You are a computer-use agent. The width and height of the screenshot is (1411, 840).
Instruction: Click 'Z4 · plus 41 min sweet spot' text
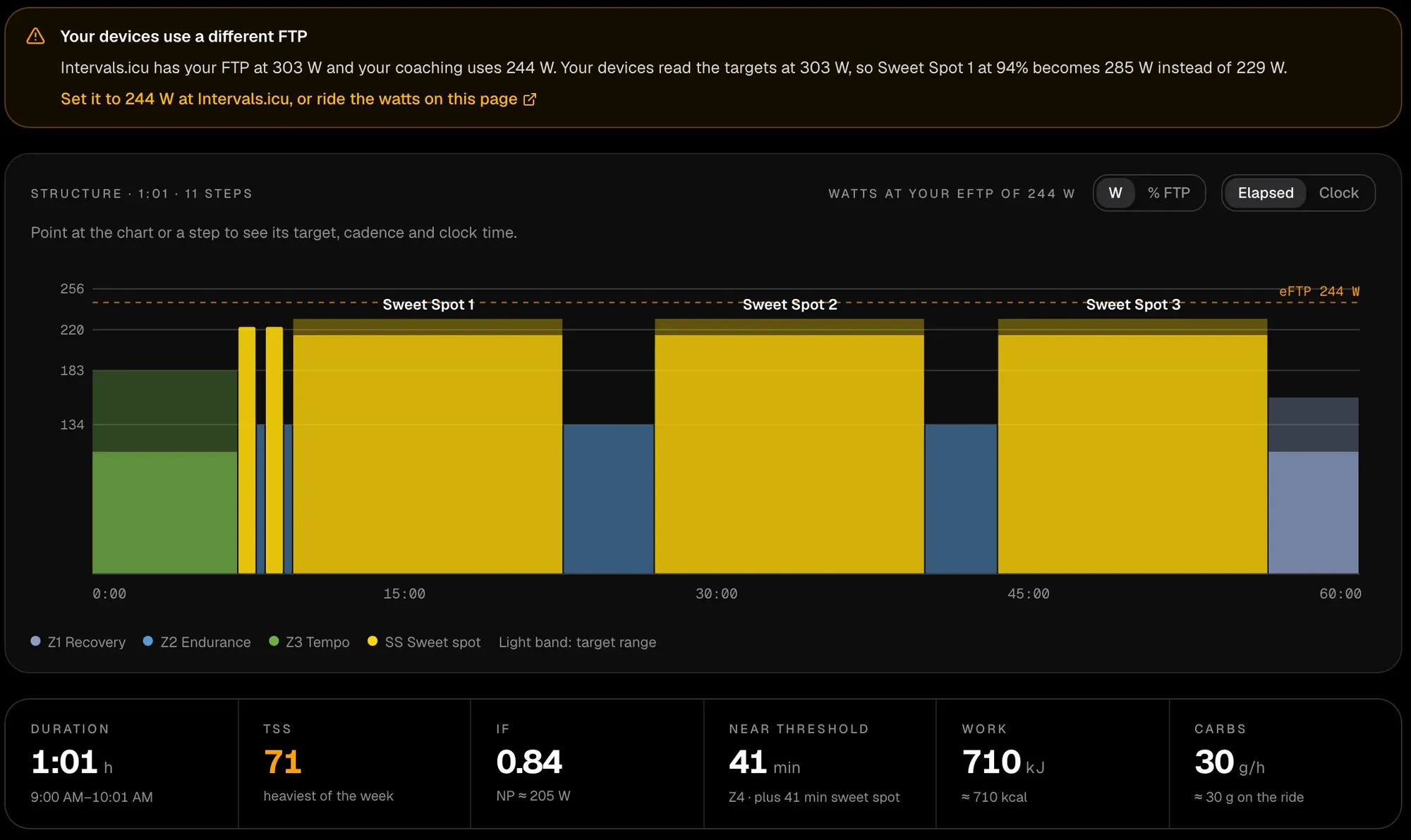click(x=814, y=797)
